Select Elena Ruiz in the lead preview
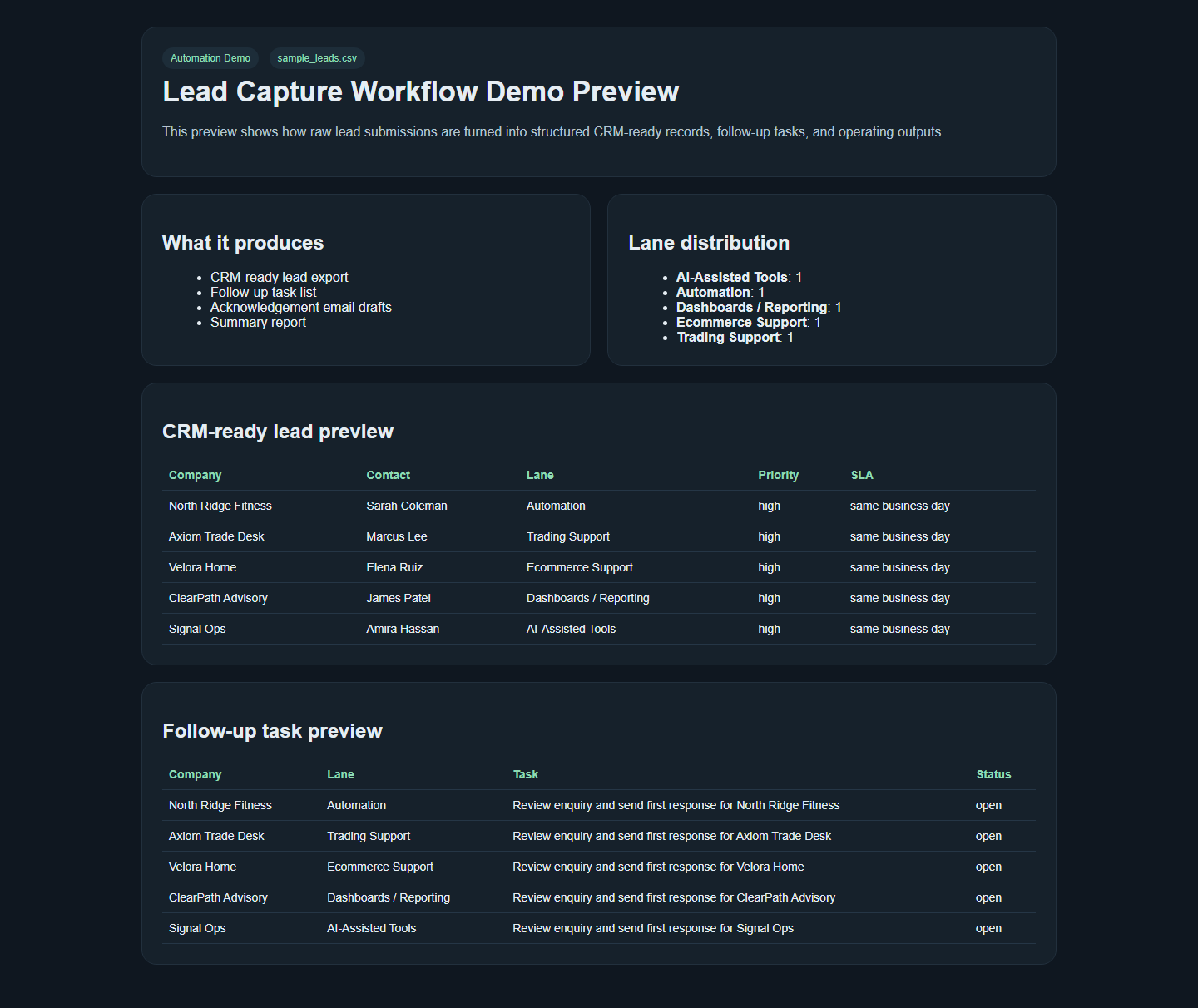This screenshot has width=1198, height=1008. 394,567
